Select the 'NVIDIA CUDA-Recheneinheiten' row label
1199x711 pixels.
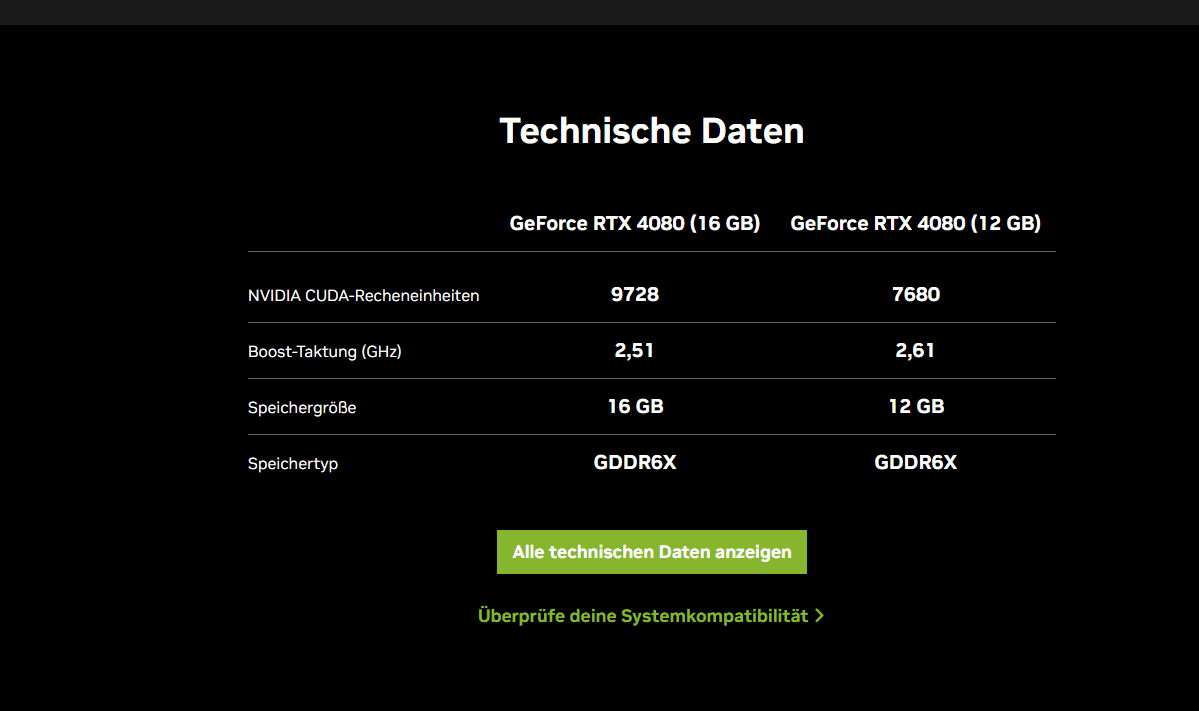(363, 296)
